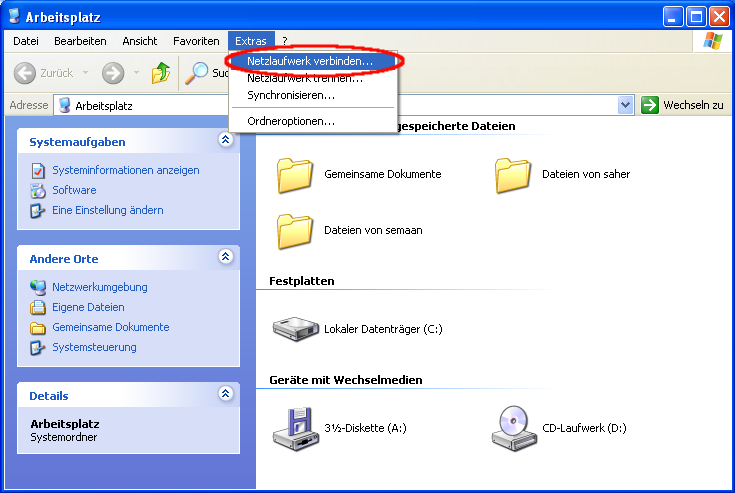Select the 3½-Diskette (A:) drive icon
Screen dimensions: 735x493
point(295,427)
